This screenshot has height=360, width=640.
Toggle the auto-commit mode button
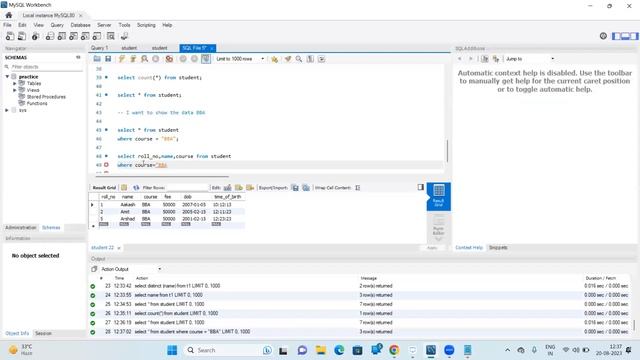coord(206,59)
